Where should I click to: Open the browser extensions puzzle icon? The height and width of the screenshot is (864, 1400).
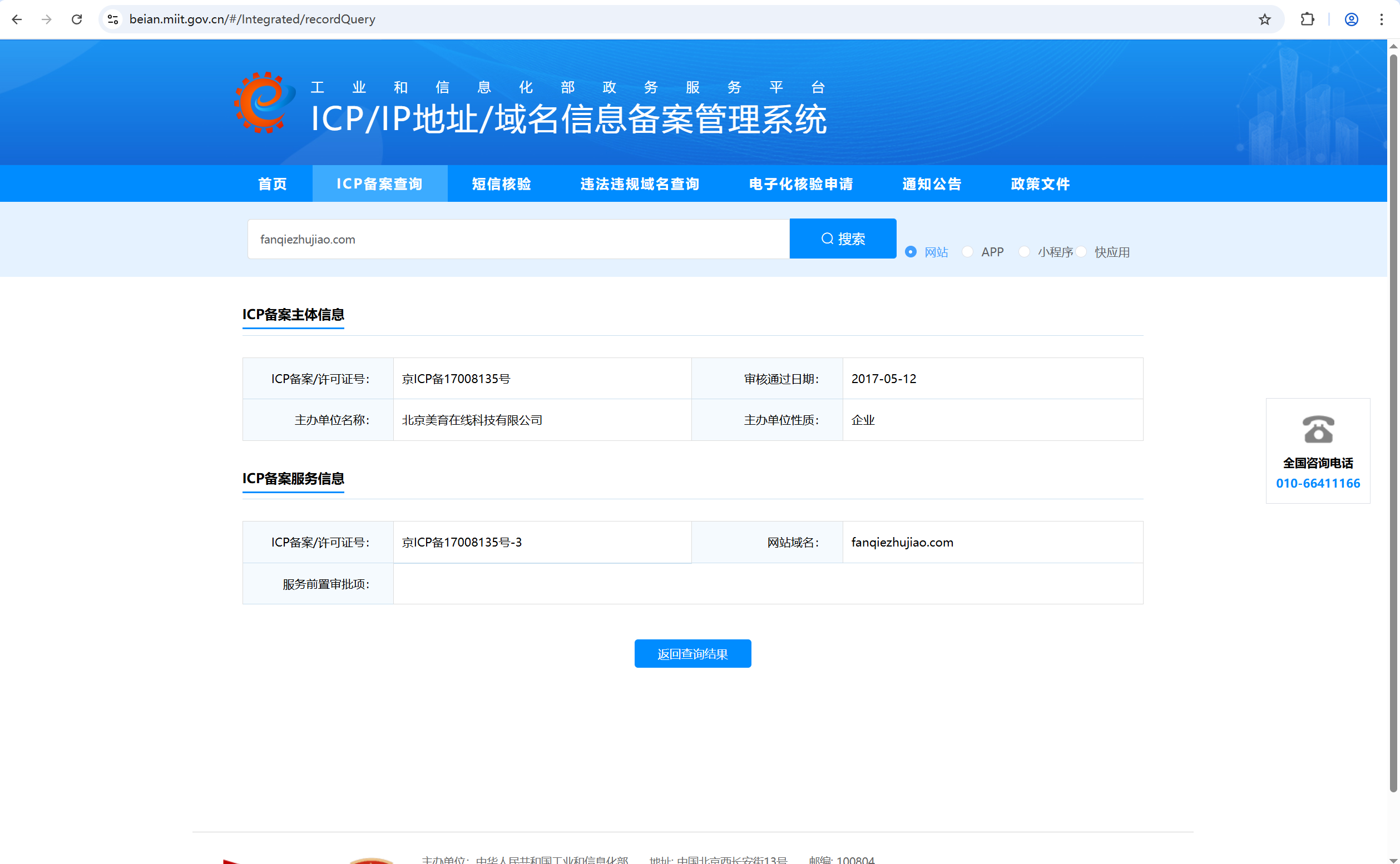pyautogui.click(x=1307, y=19)
